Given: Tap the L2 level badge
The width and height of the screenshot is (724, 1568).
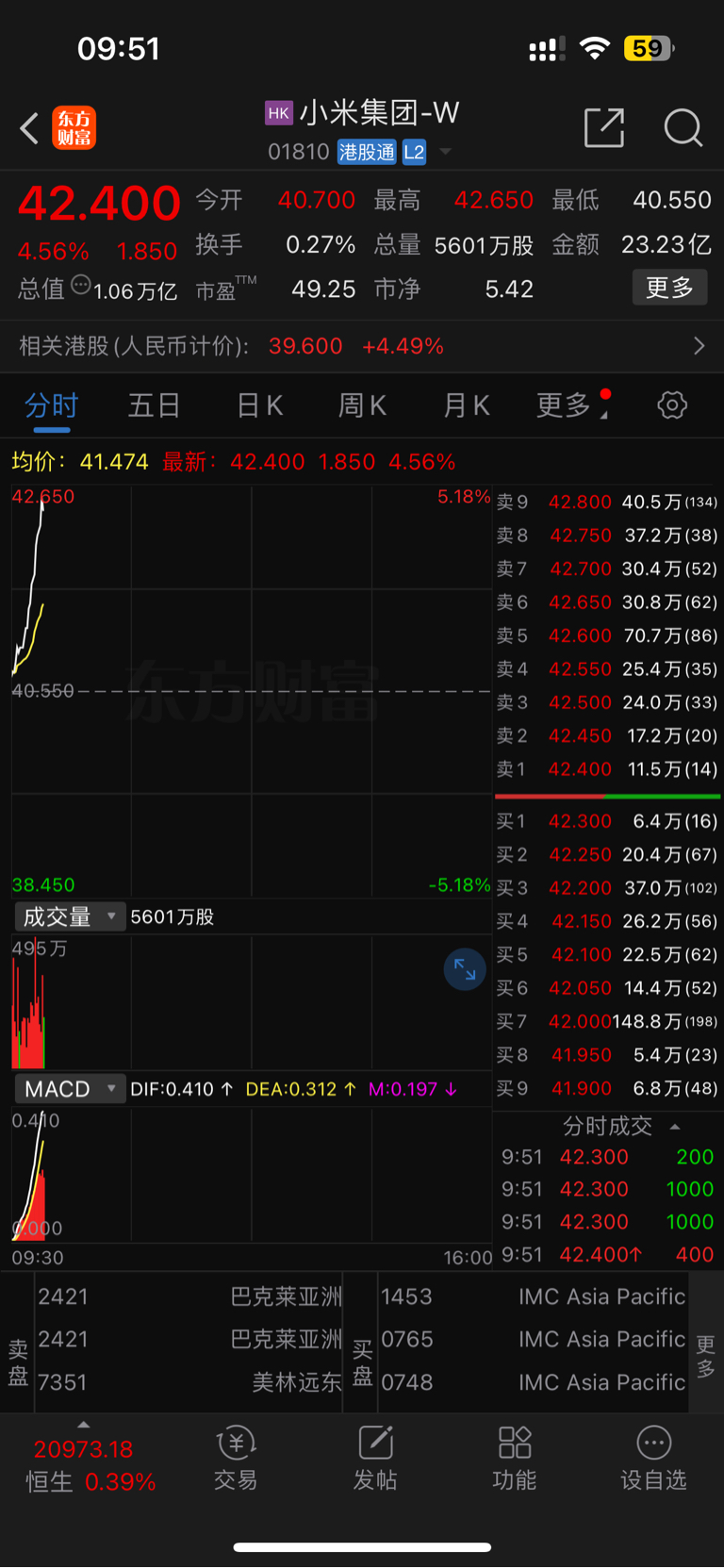Looking at the screenshot, I should click(414, 152).
